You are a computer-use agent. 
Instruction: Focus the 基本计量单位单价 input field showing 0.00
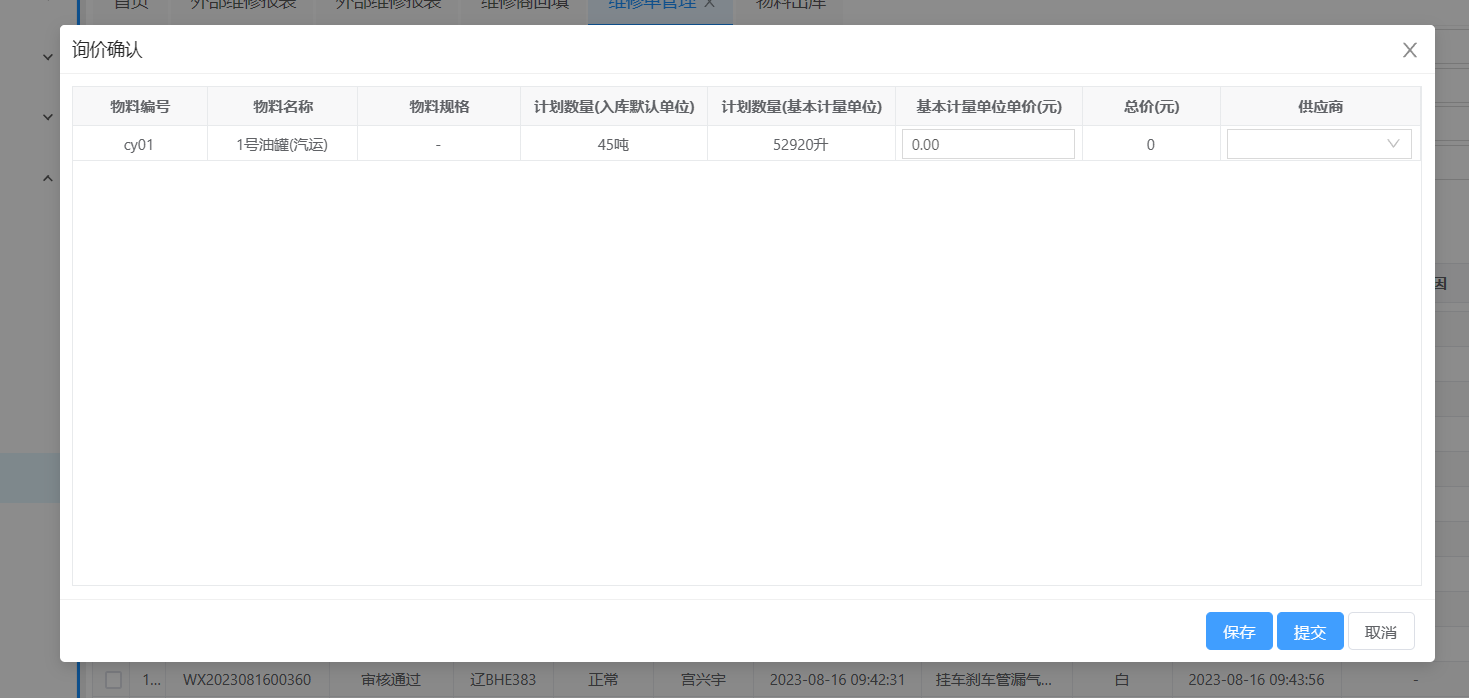pos(987,144)
